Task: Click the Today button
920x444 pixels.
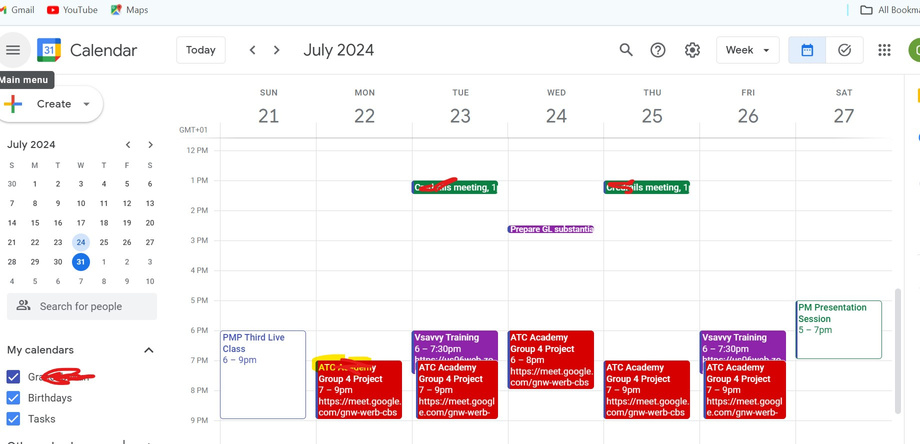Action: [x=201, y=50]
